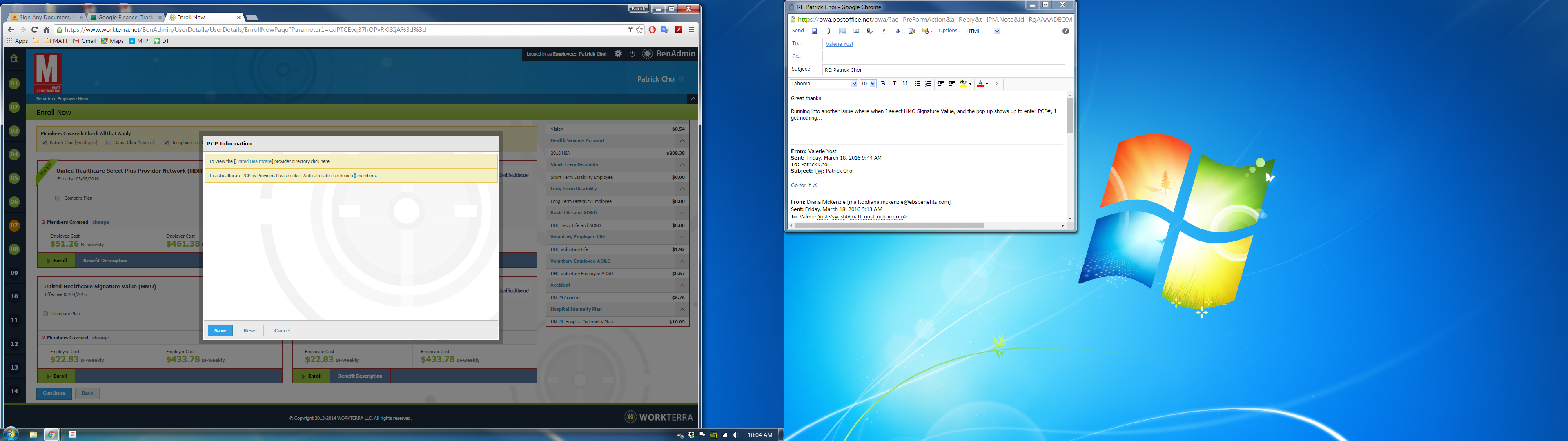
Task: Attach a file with paperclip icon
Action: click(829, 31)
